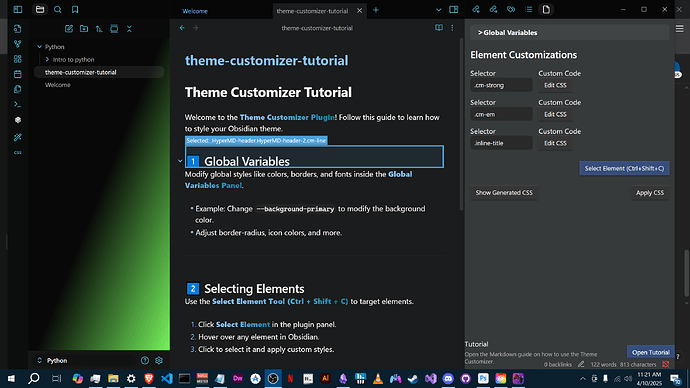This screenshot has width=690, height=388.
Task: Open the file explorer tab icon
Action: coord(40,9)
